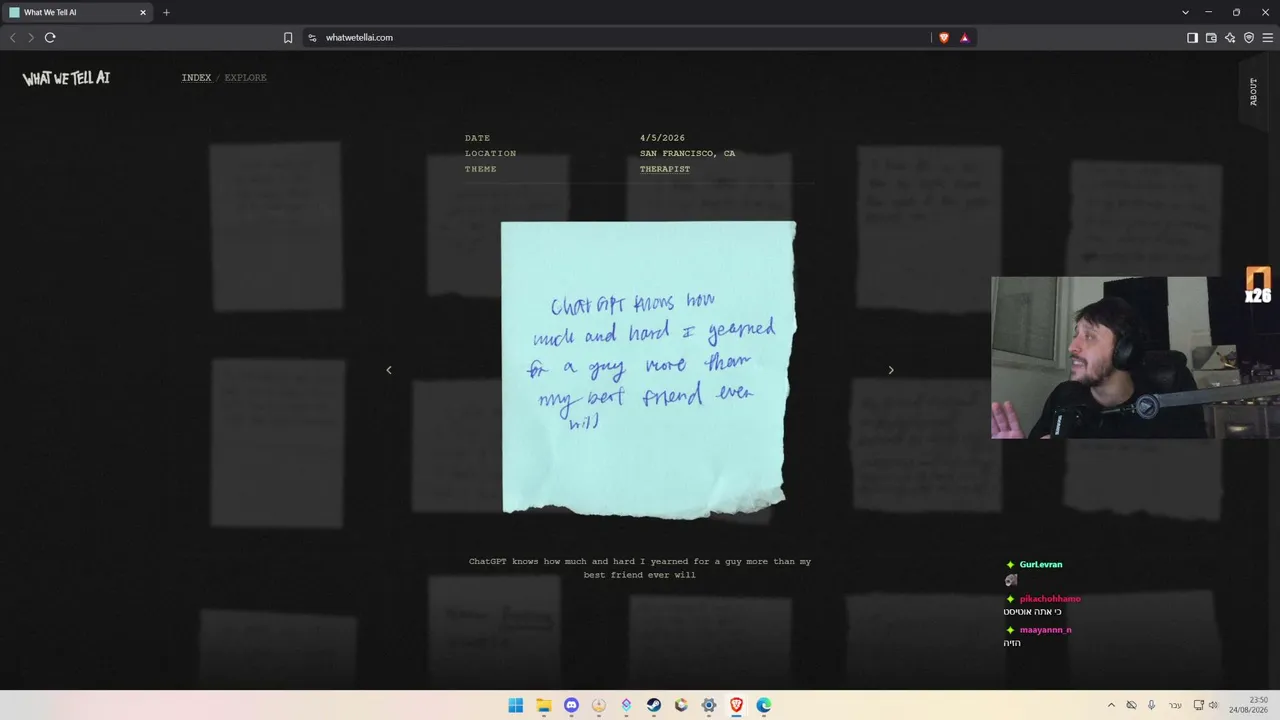The width and height of the screenshot is (1280, 720).
Task: Open Brave Rewards triangle icon
Action: tap(965, 38)
